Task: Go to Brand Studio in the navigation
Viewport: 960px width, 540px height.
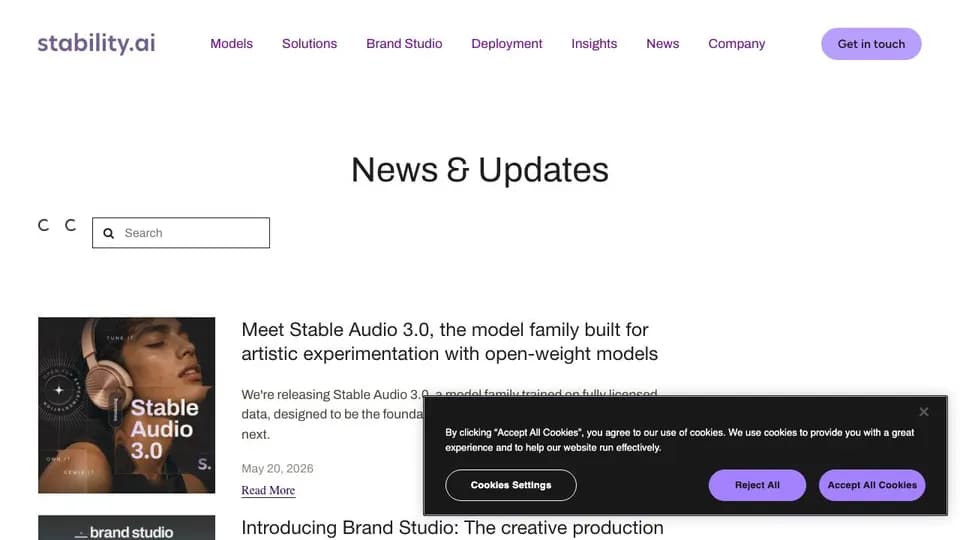Action: pos(404,43)
